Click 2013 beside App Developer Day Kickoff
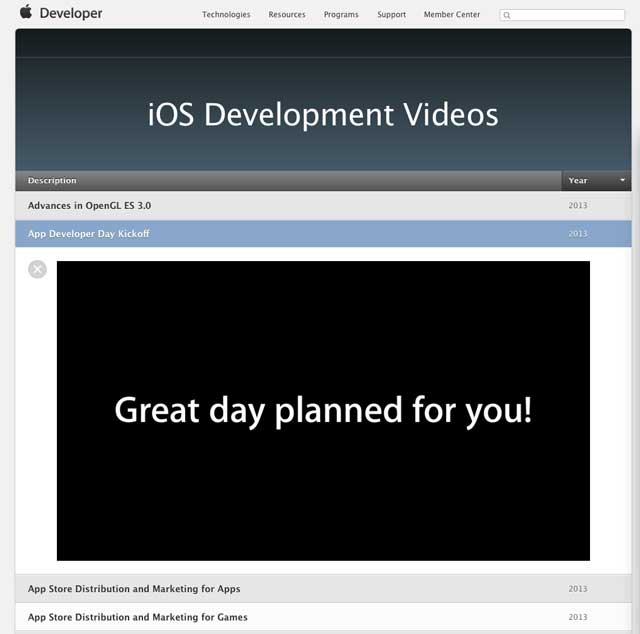The height and width of the screenshot is (634, 640). [578, 234]
